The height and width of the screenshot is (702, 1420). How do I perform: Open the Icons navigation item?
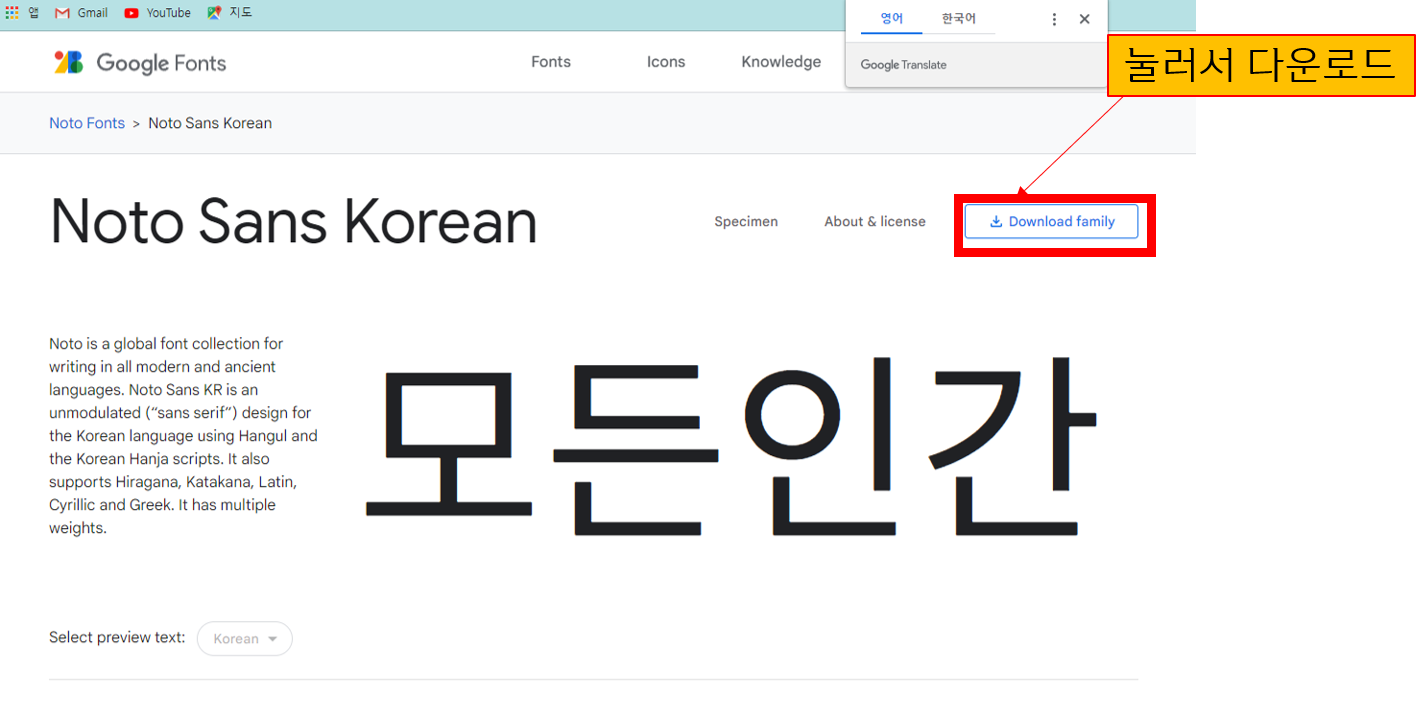pos(666,62)
